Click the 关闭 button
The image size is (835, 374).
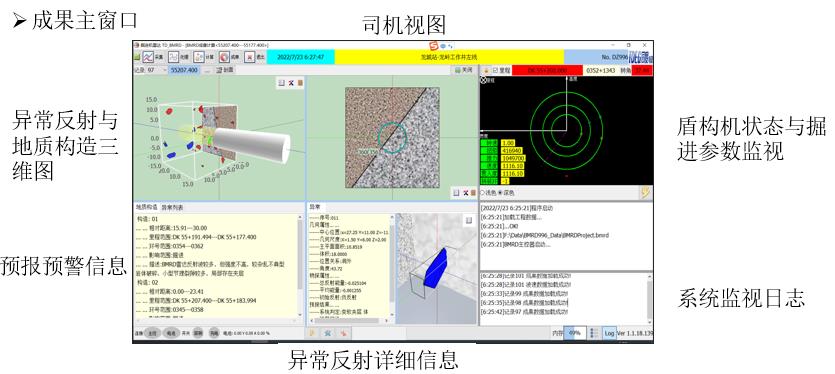[x=463, y=70]
